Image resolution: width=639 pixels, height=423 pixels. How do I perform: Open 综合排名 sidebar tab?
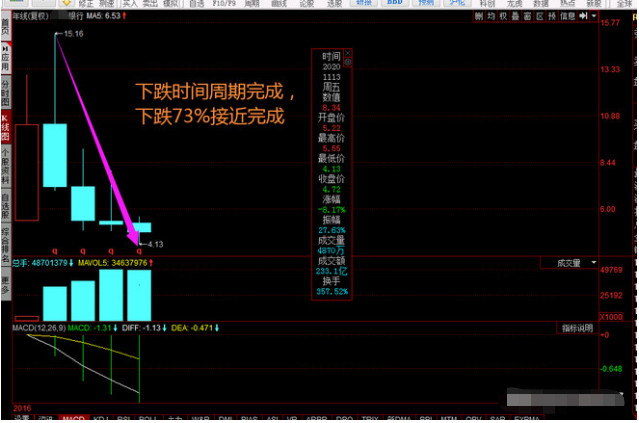[5, 245]
